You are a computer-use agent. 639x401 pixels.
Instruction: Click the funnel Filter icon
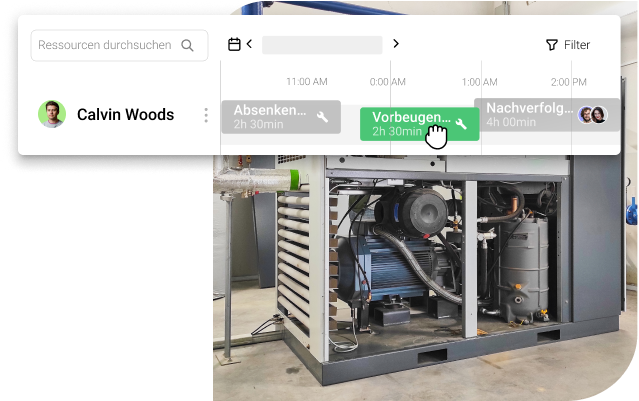[551, 45]
